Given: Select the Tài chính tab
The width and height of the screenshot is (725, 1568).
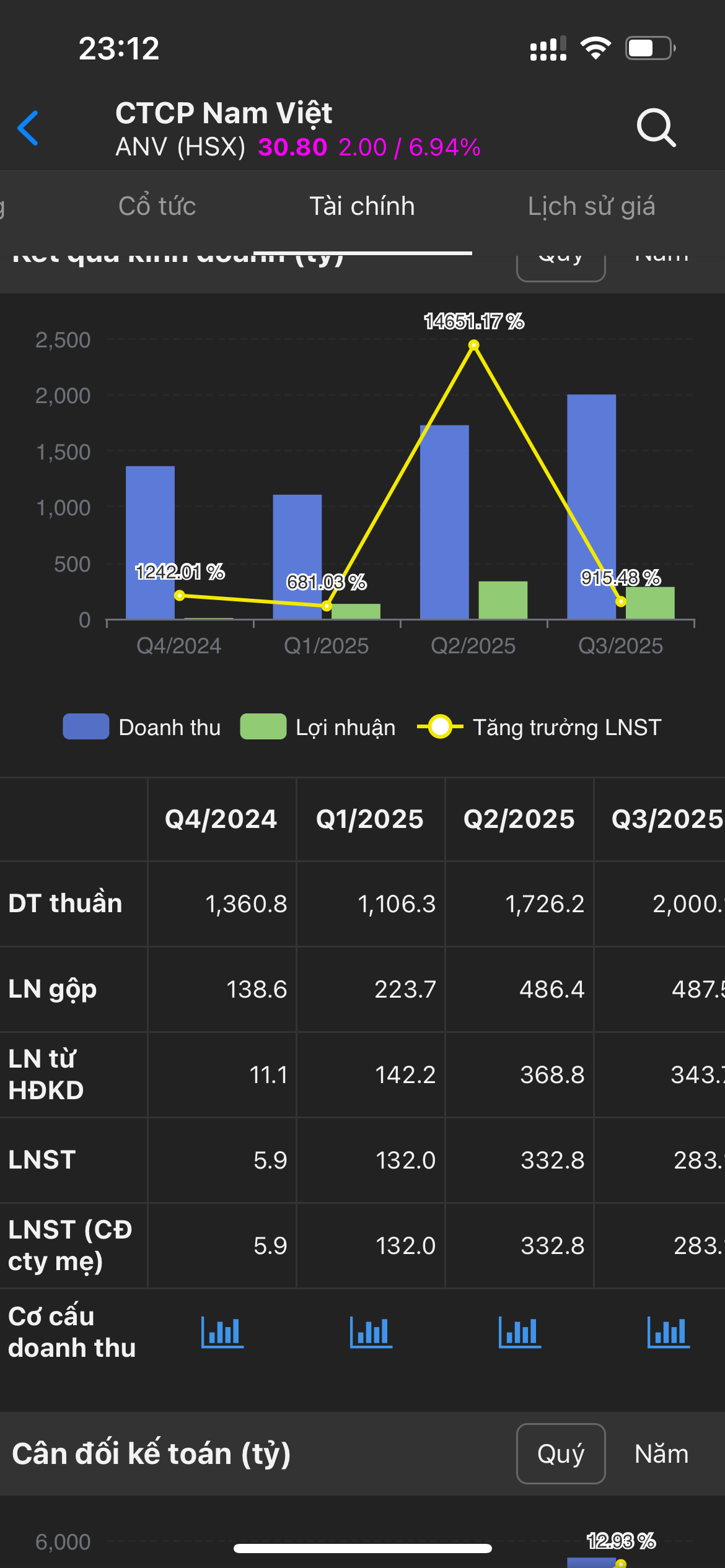Looking at the screenshot, I should tap(362, 206).
